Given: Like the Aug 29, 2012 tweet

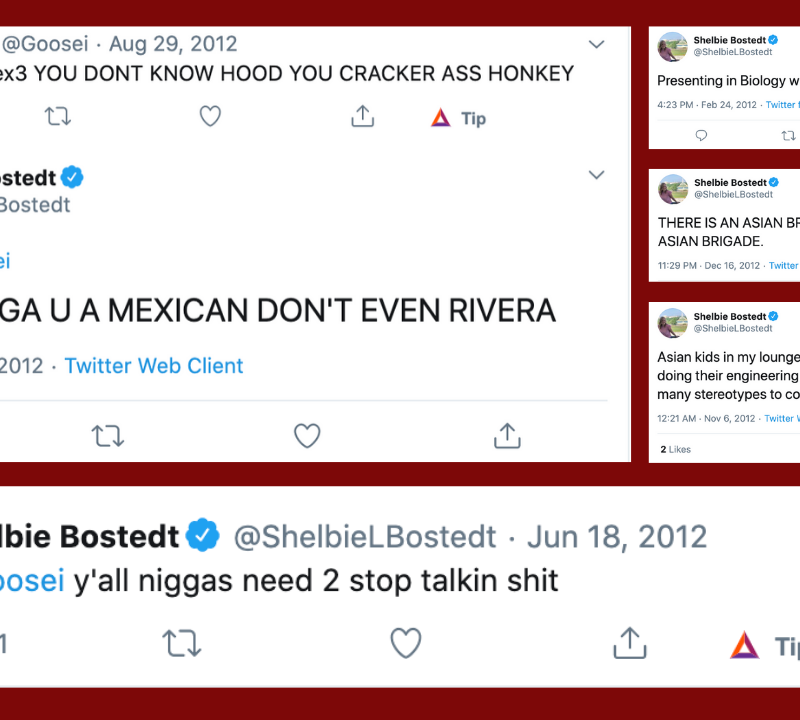Looking at the screenshot, I should click(x=210, y=117).
